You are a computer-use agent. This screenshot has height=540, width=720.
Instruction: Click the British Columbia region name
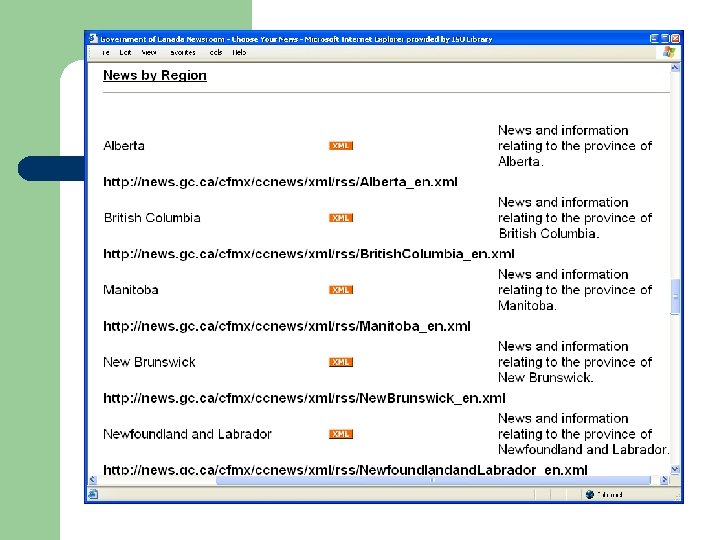pyautogui.click(x=152, y=218)
